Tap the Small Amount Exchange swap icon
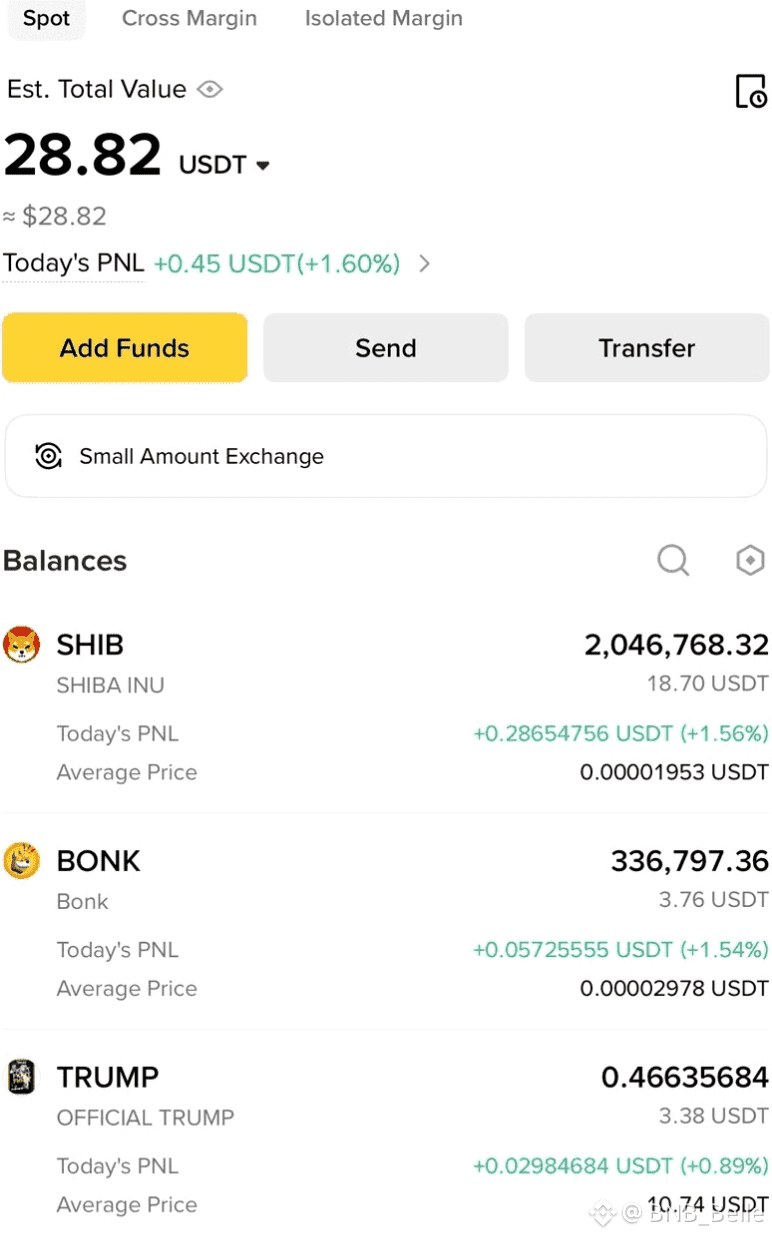Viewport: 772px width, 1238px height. pyautogui.click(x=48, y=456)
